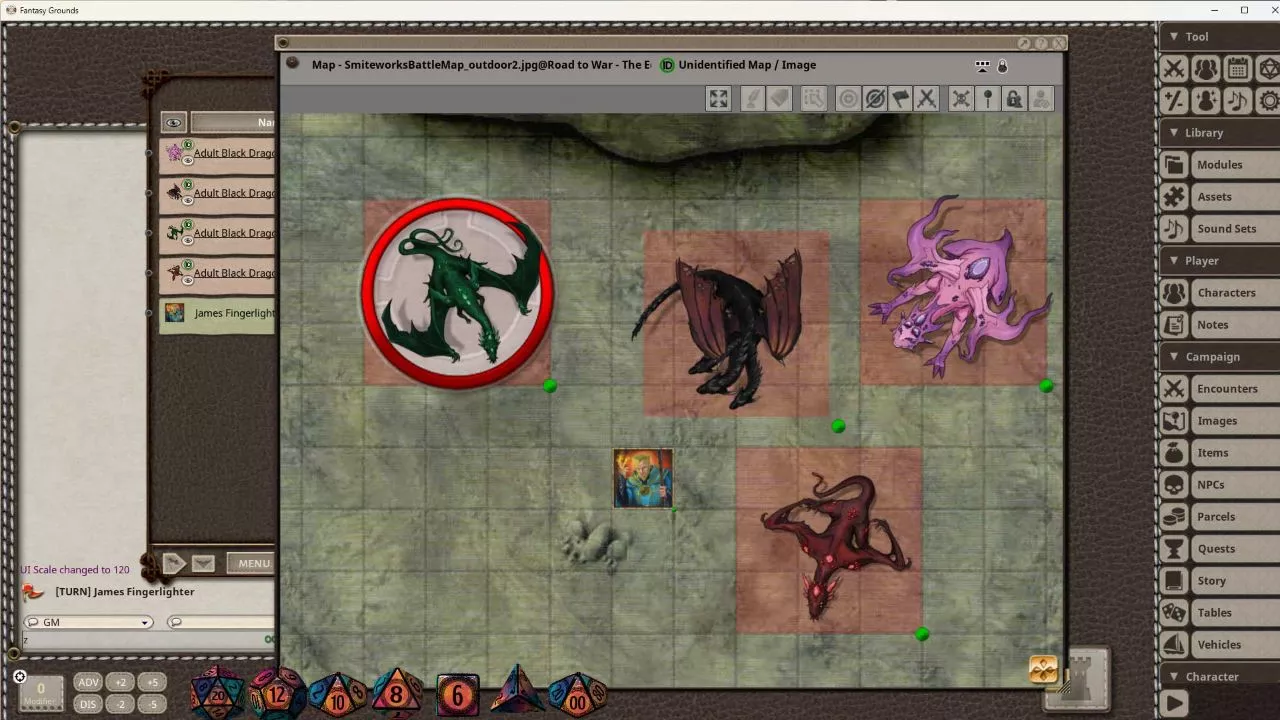1280x720 pixels.
Task: Click the share-to-players icon in map title bar
Action: pyautogui.click(x=982, y=66)
